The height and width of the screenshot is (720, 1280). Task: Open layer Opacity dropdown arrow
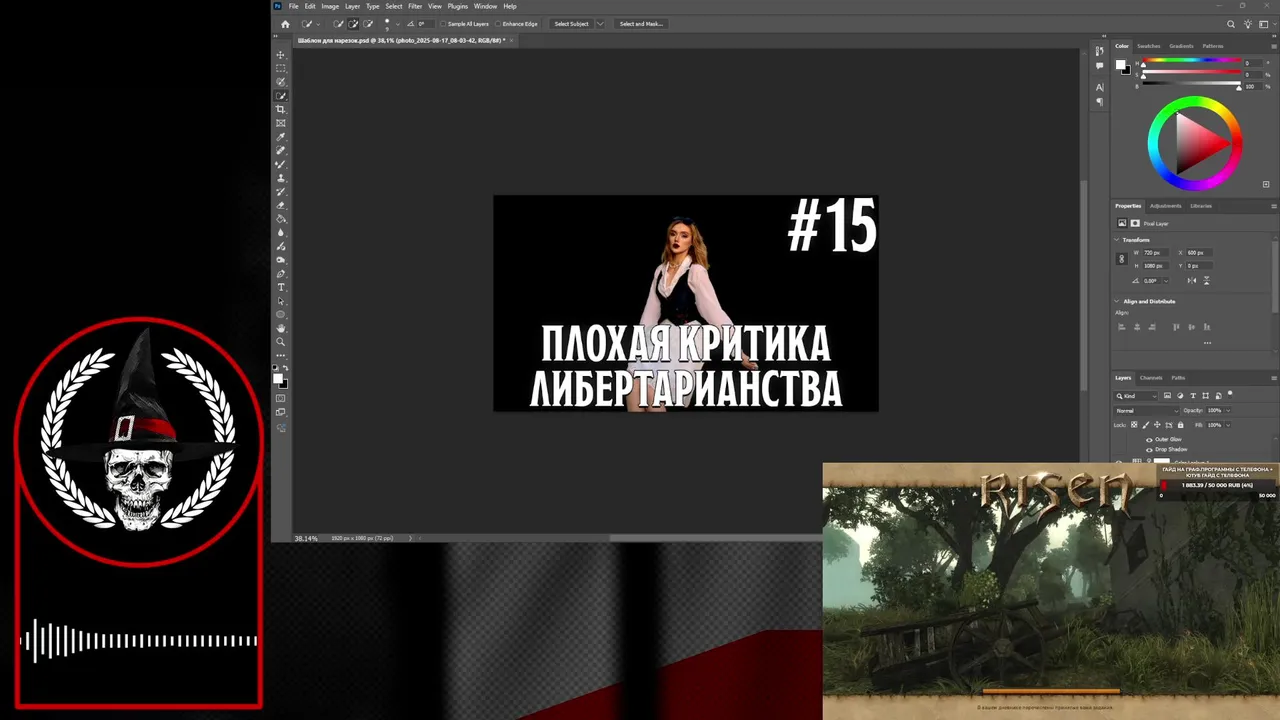pyautogui.click(x=1228, y=411)
